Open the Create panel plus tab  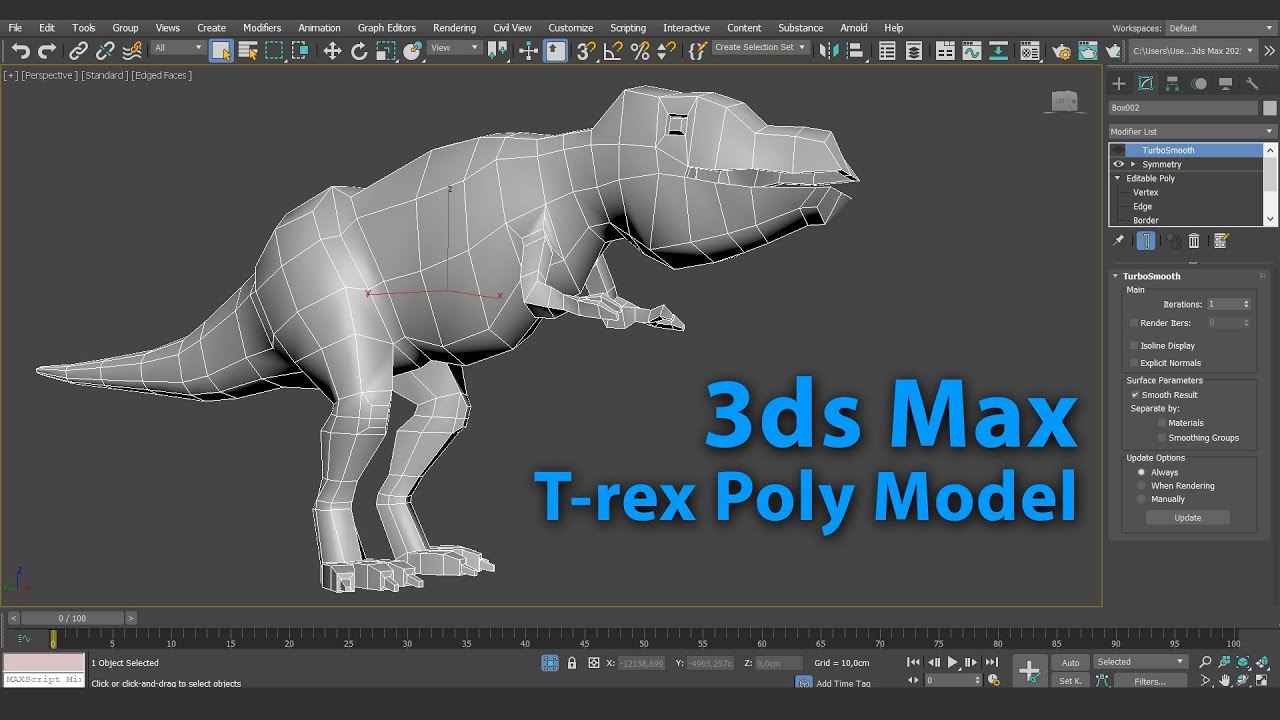[x=1119, y=84]
